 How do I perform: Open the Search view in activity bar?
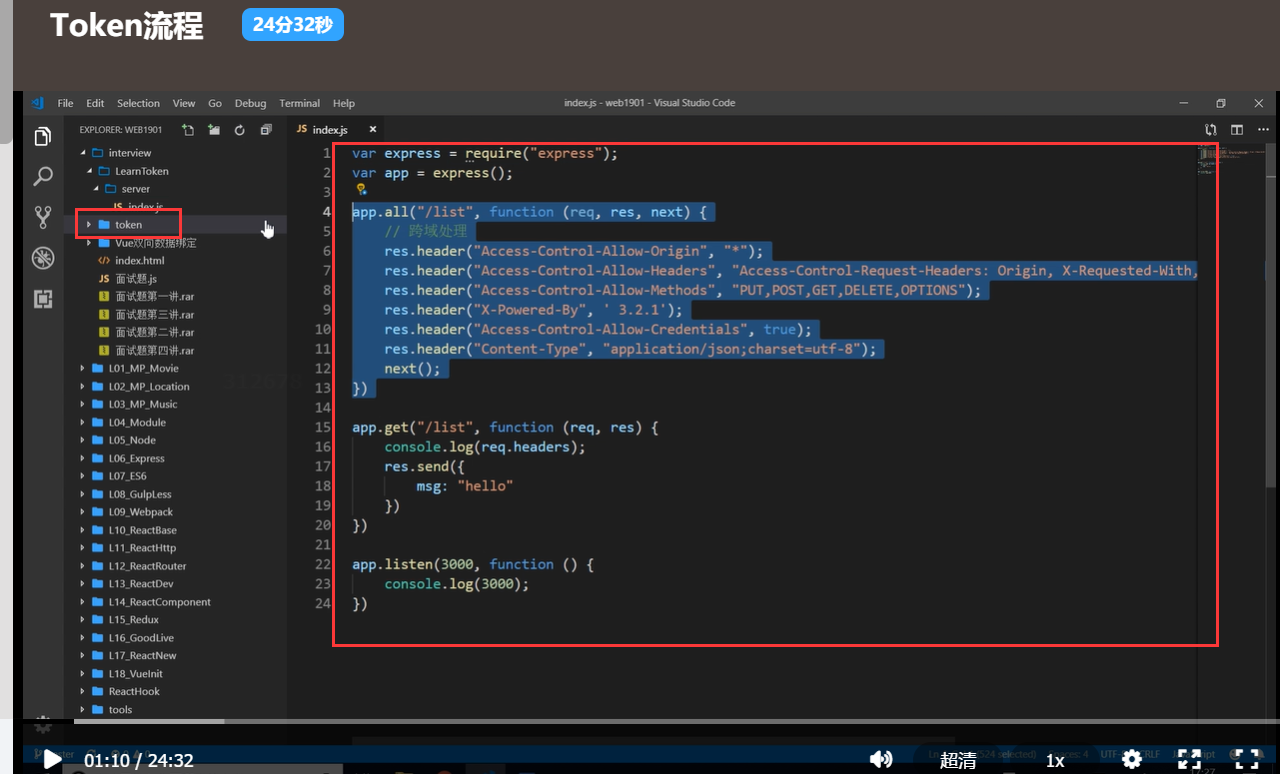point(42,177)
